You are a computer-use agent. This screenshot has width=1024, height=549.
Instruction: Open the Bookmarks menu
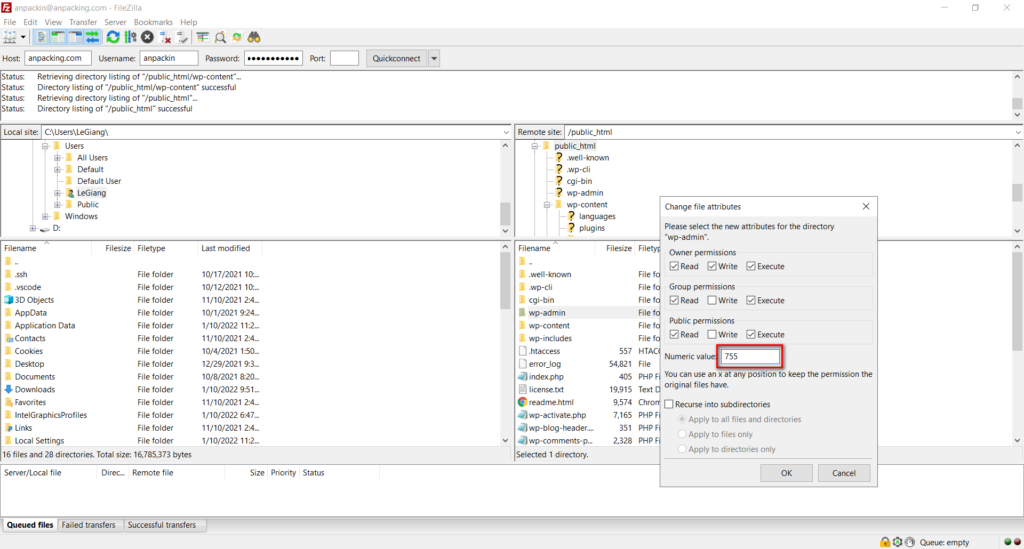(153, 22)
